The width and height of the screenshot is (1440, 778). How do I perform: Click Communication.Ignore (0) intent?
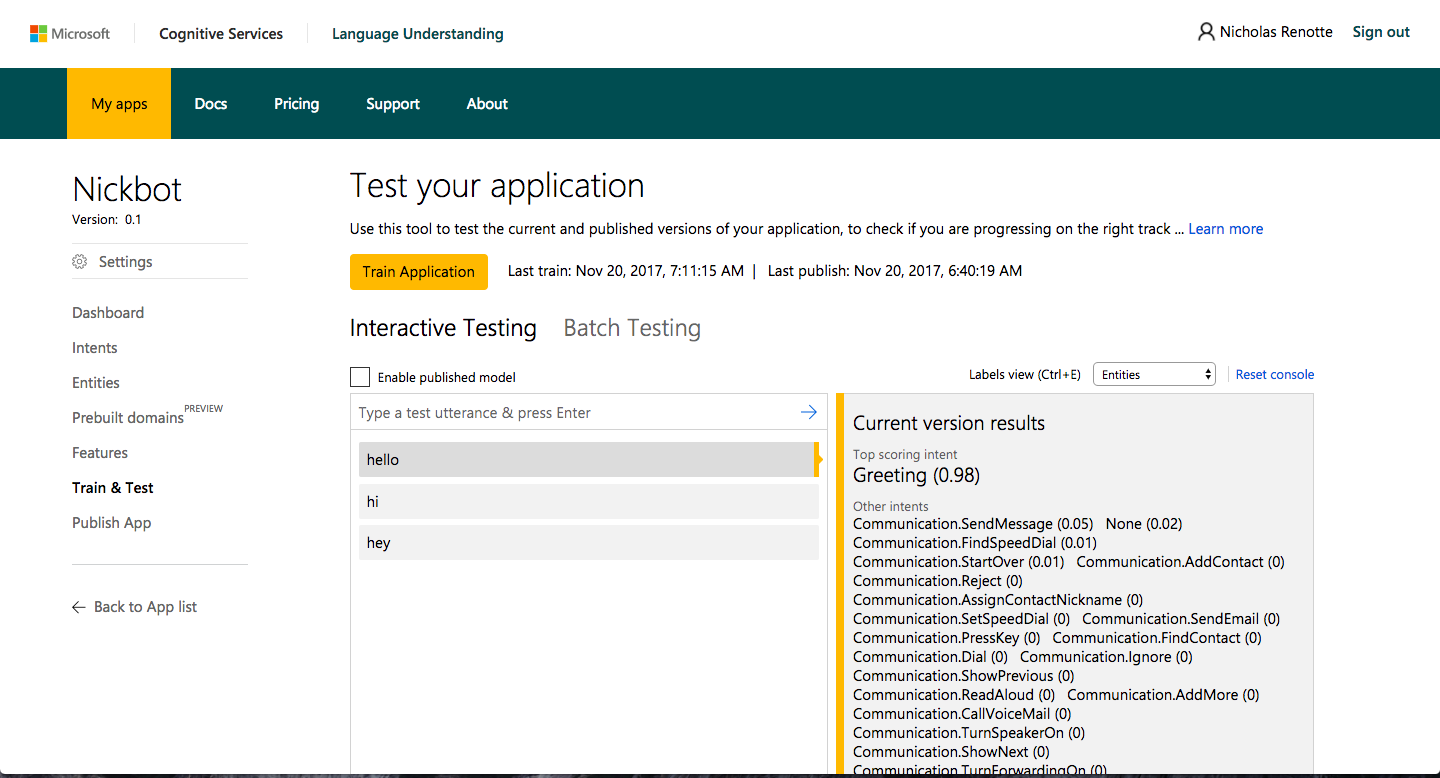coord(1106,657)
